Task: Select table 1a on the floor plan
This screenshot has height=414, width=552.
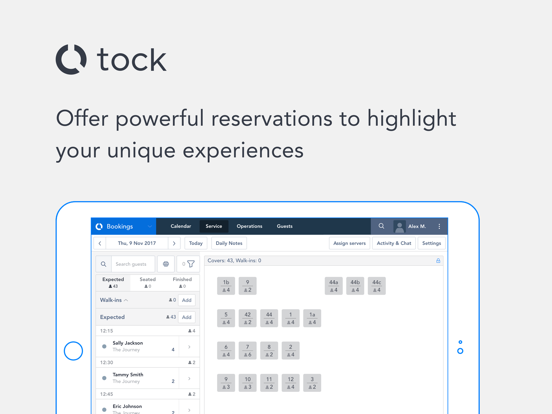Action: (312, 318)
